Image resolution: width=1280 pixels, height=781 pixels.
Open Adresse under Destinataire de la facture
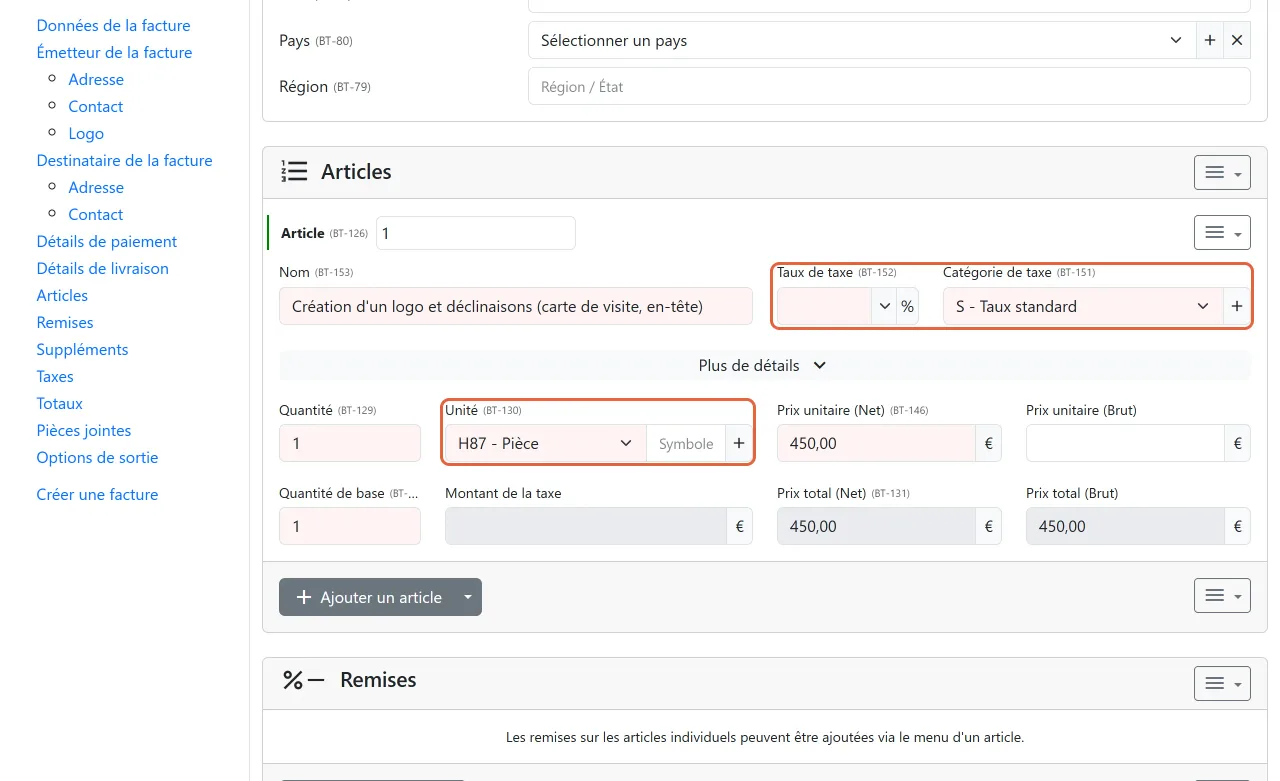click(x=96, y=187)
